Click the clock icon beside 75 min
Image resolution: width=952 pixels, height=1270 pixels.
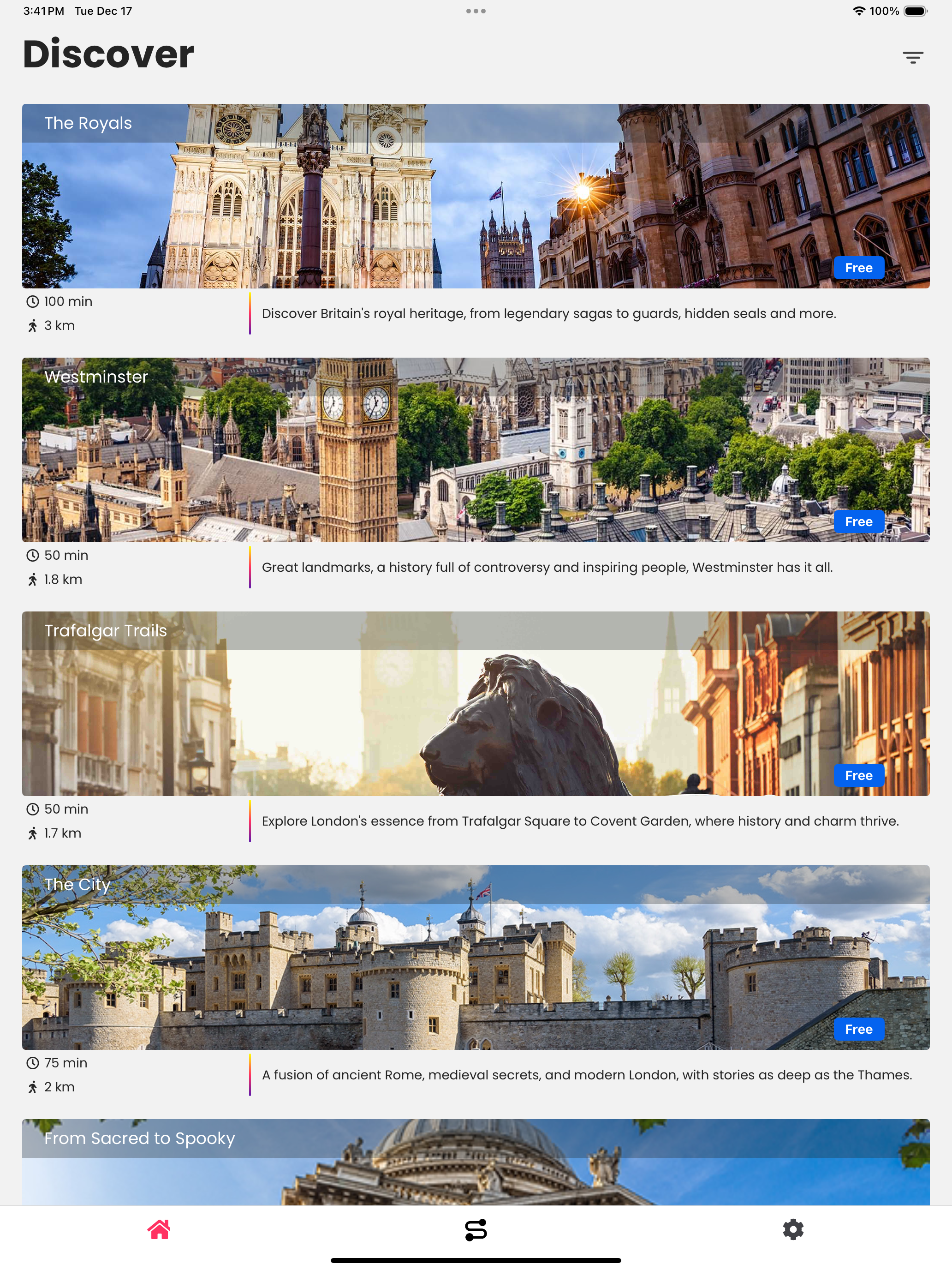(33, 1063)
